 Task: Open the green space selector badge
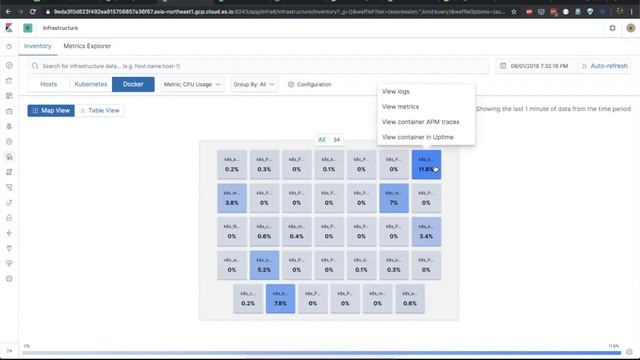[28, 28]
